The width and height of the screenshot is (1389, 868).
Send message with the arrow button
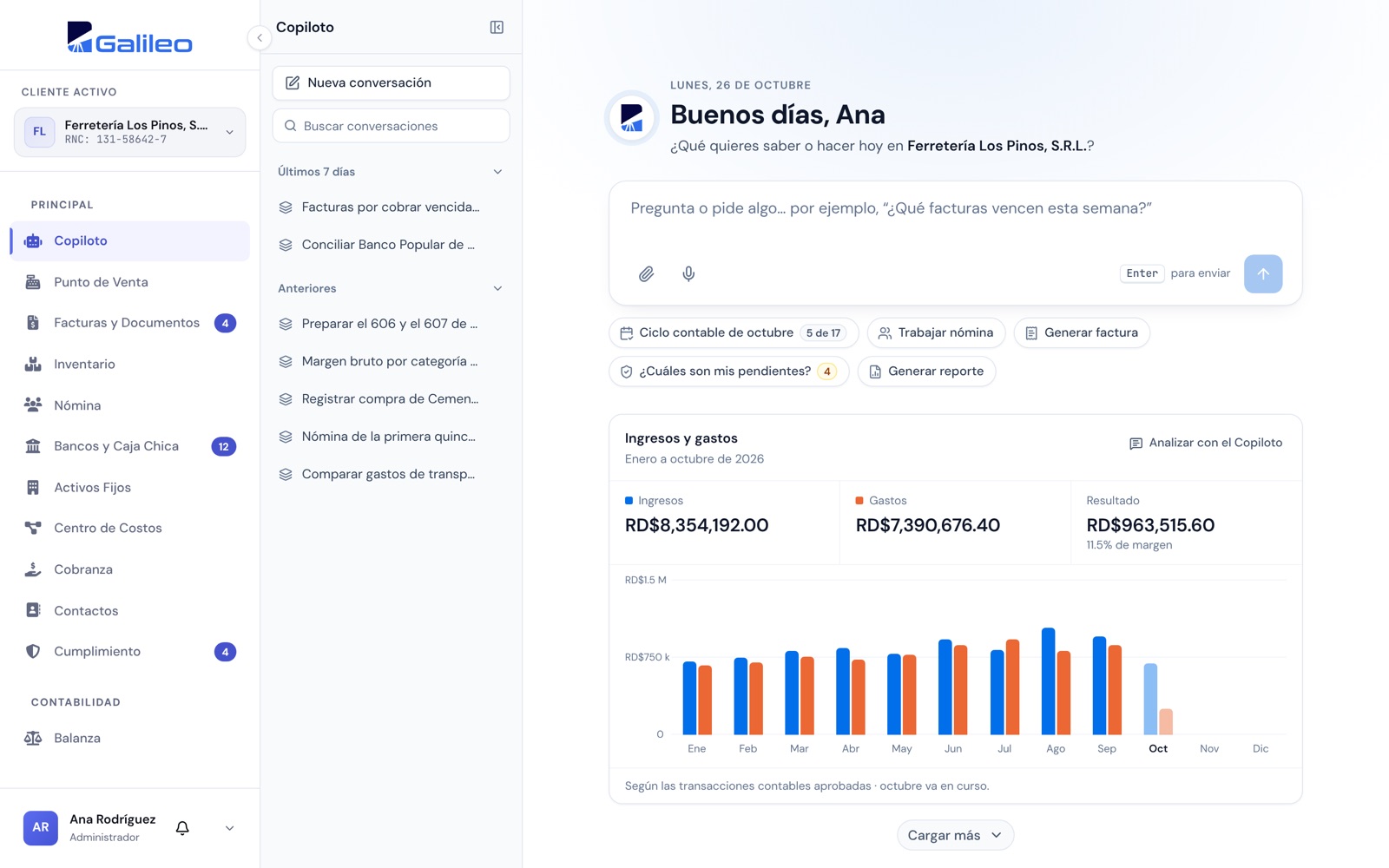coord(1263,274)
